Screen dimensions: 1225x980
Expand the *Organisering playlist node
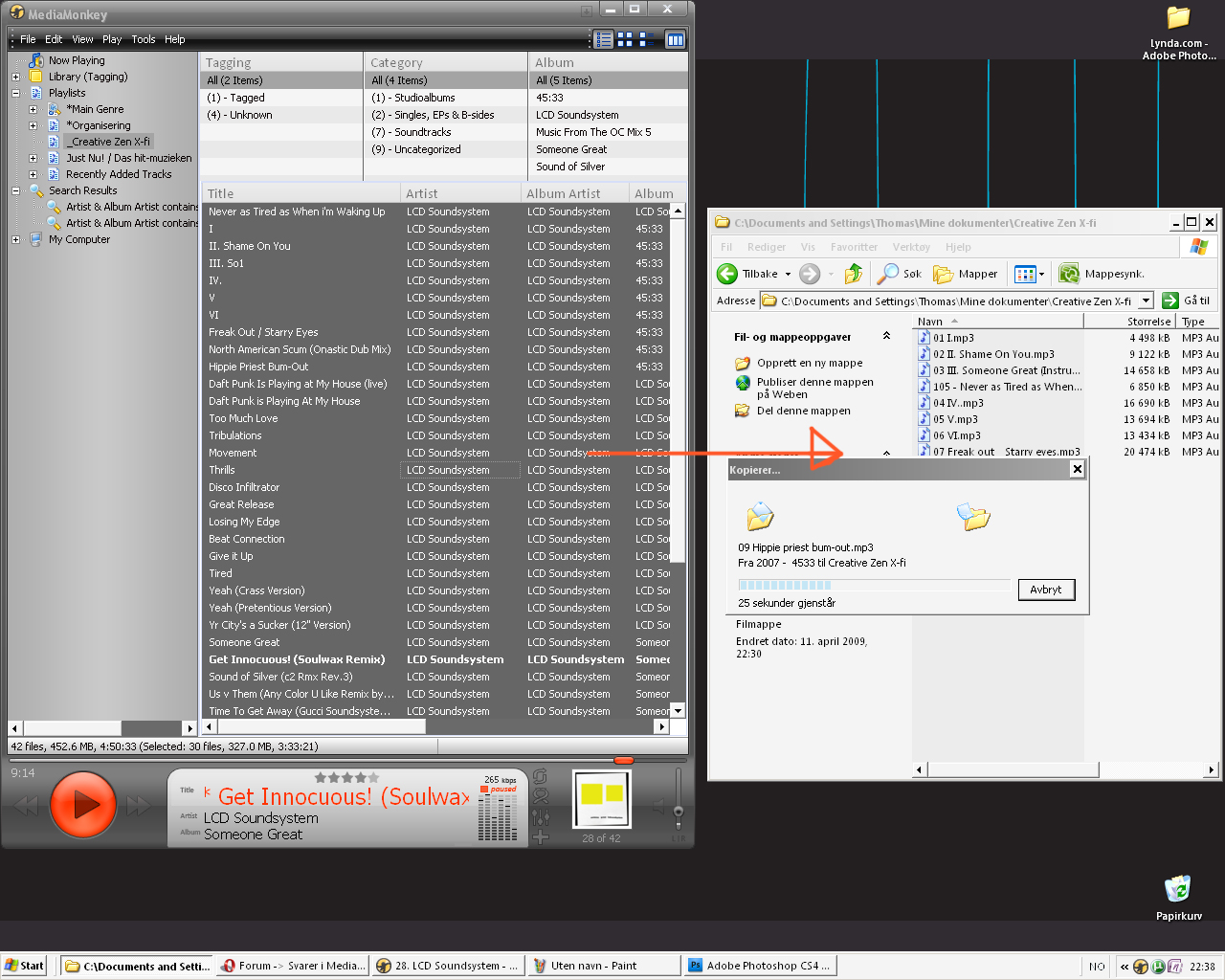click(x=33, y=125)
